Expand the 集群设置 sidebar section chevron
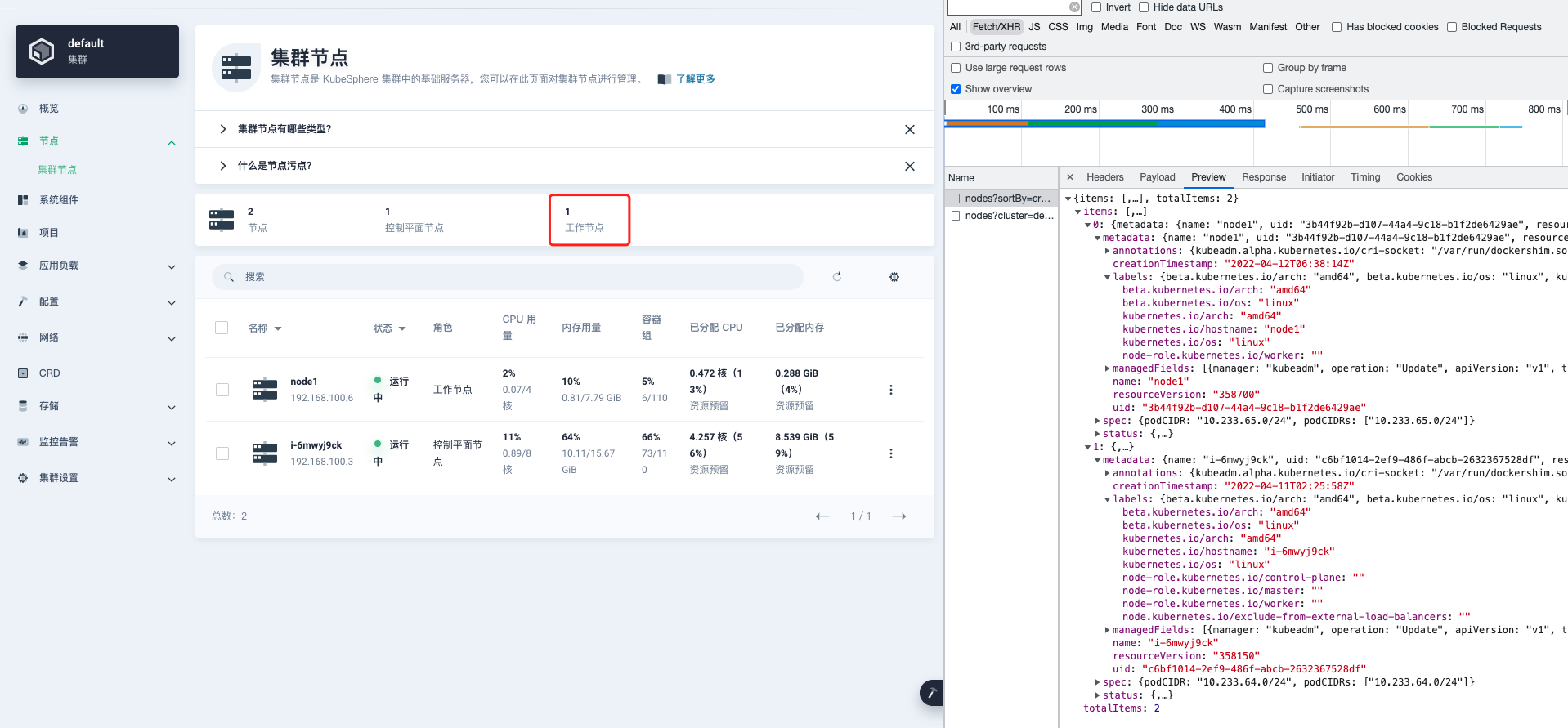The height and width of the screenshot is (728, 1568). tap(172, 480)
